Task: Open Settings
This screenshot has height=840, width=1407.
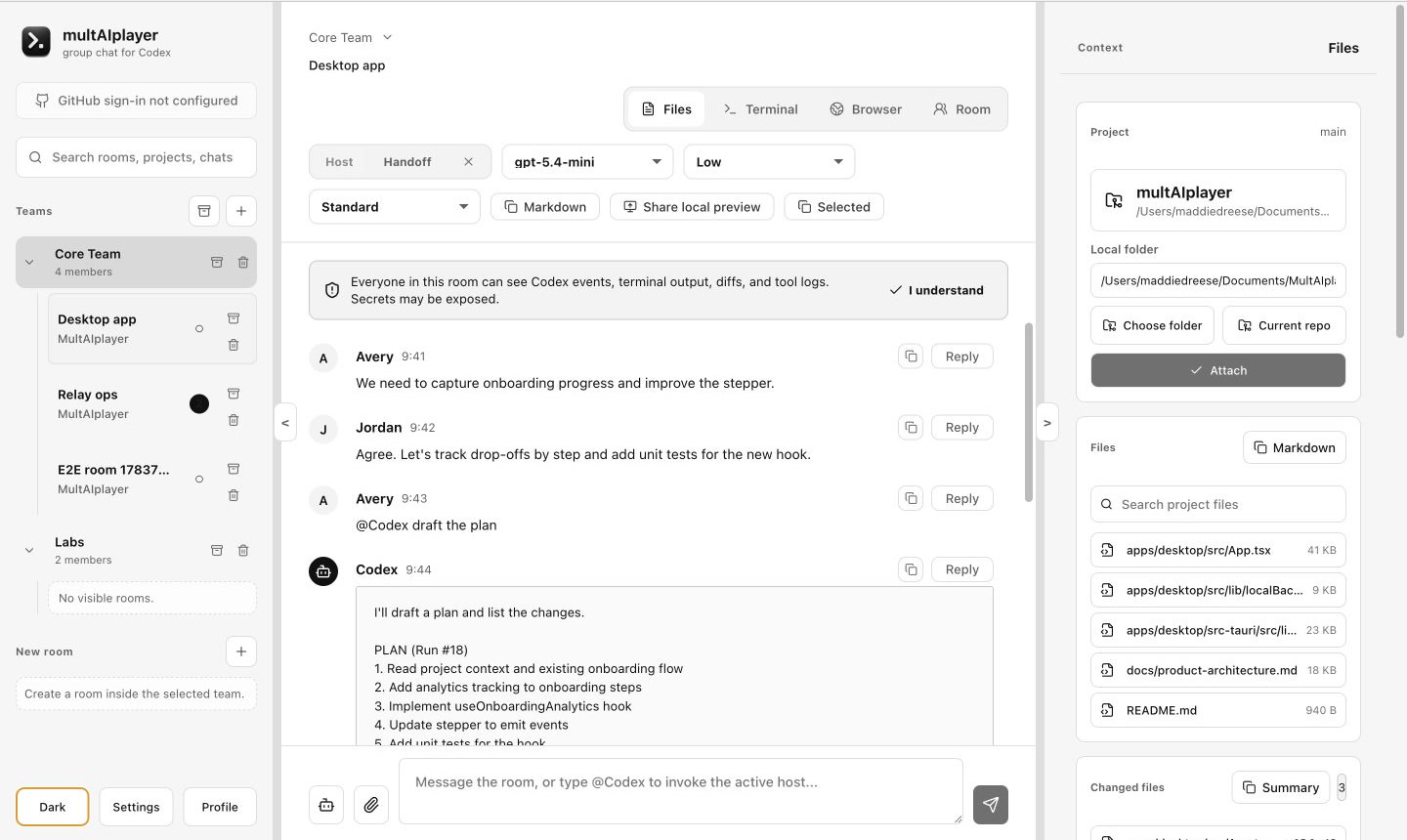Action: tap(136, 807)
